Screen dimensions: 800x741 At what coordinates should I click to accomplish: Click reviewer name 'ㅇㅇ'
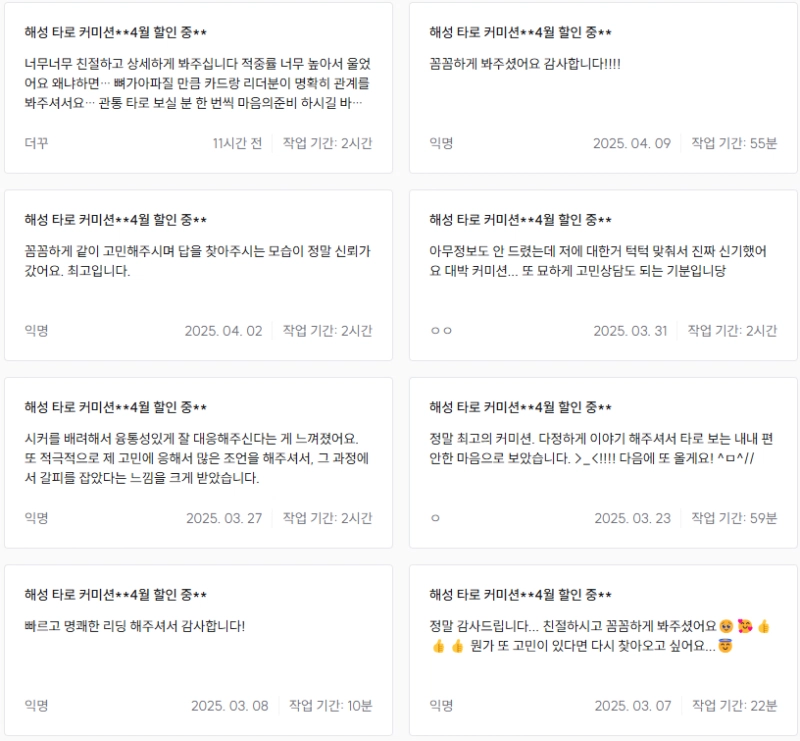tap(441, 331)
